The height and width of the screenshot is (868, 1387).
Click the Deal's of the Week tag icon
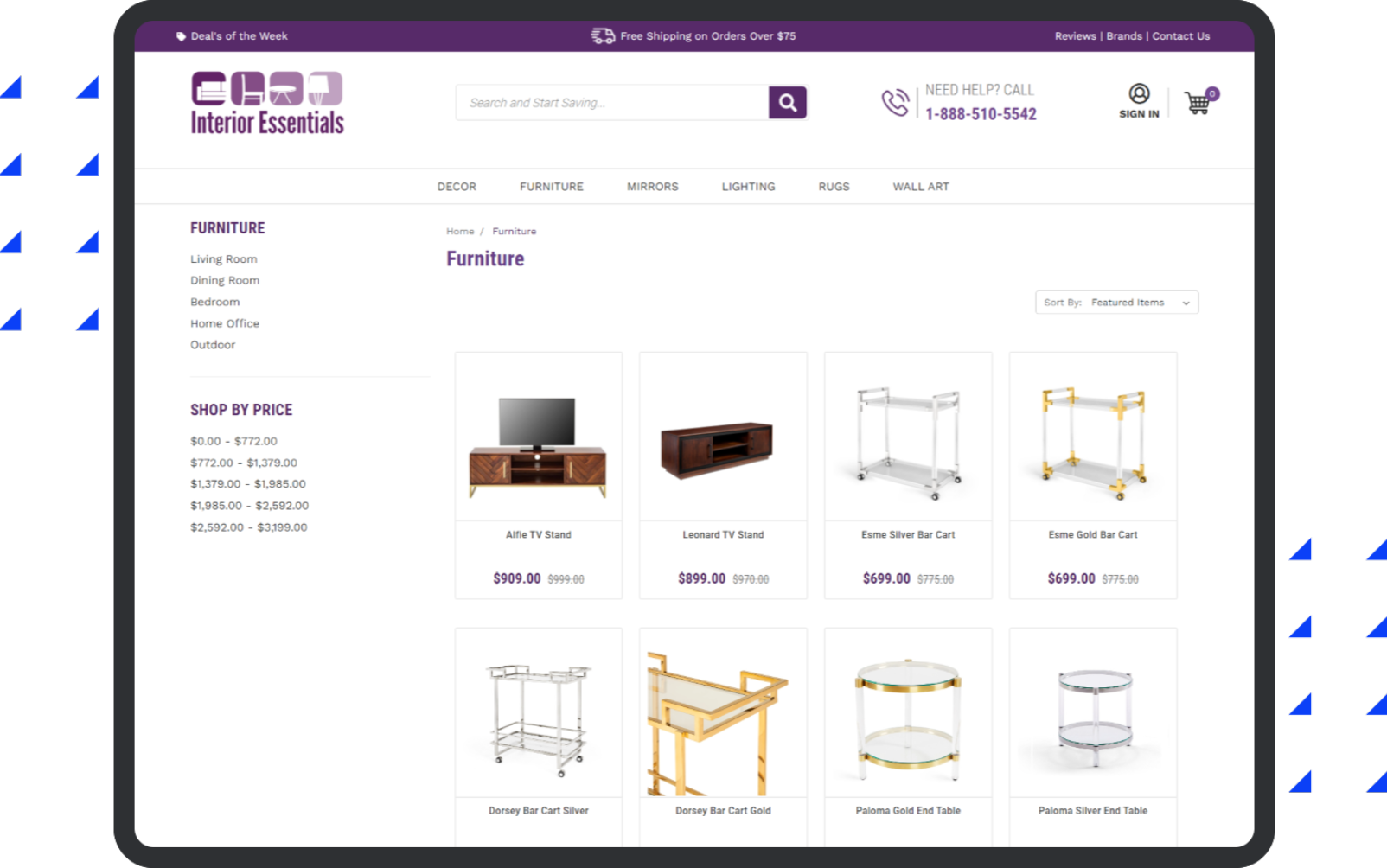181,36
